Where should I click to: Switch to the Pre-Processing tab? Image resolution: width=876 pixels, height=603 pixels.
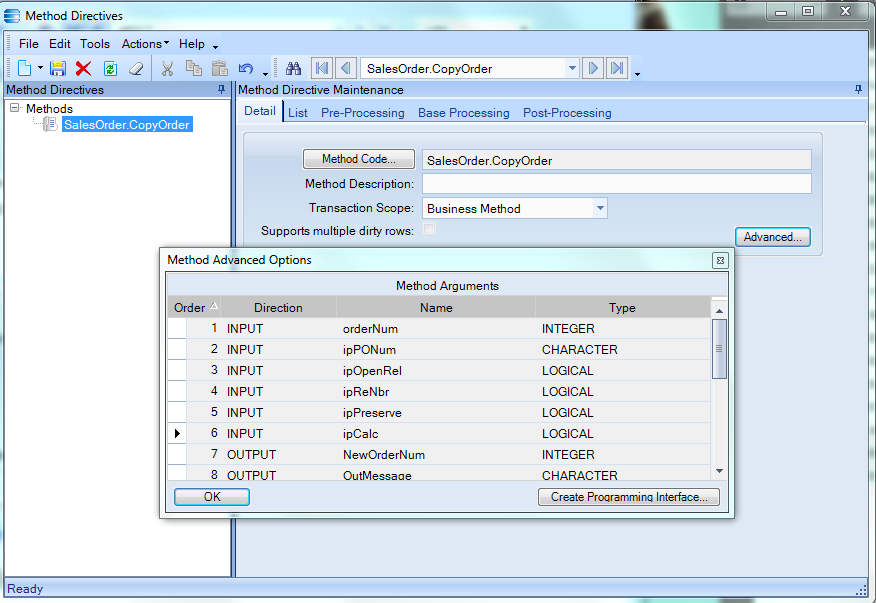(x=363, y=113)
